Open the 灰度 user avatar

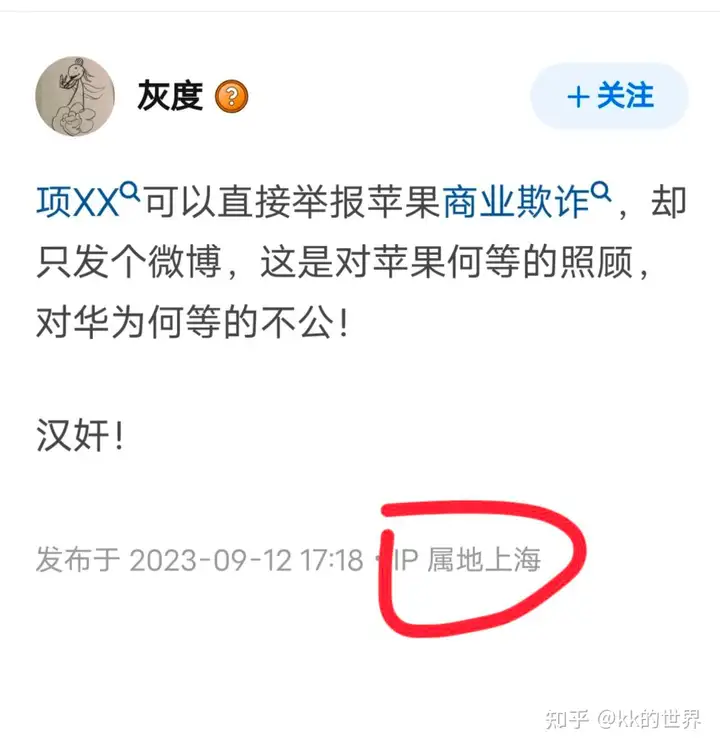[x=75, y=96]
